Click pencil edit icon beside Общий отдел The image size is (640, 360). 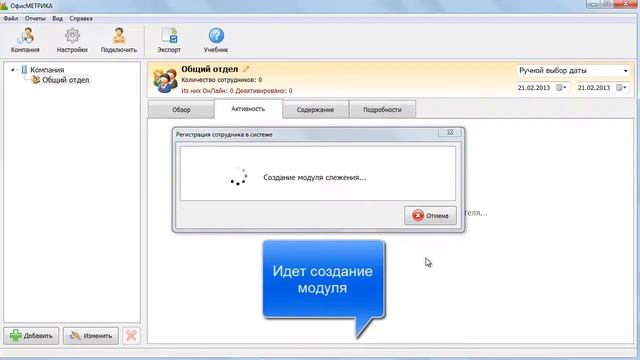click(x=246, y=69)
